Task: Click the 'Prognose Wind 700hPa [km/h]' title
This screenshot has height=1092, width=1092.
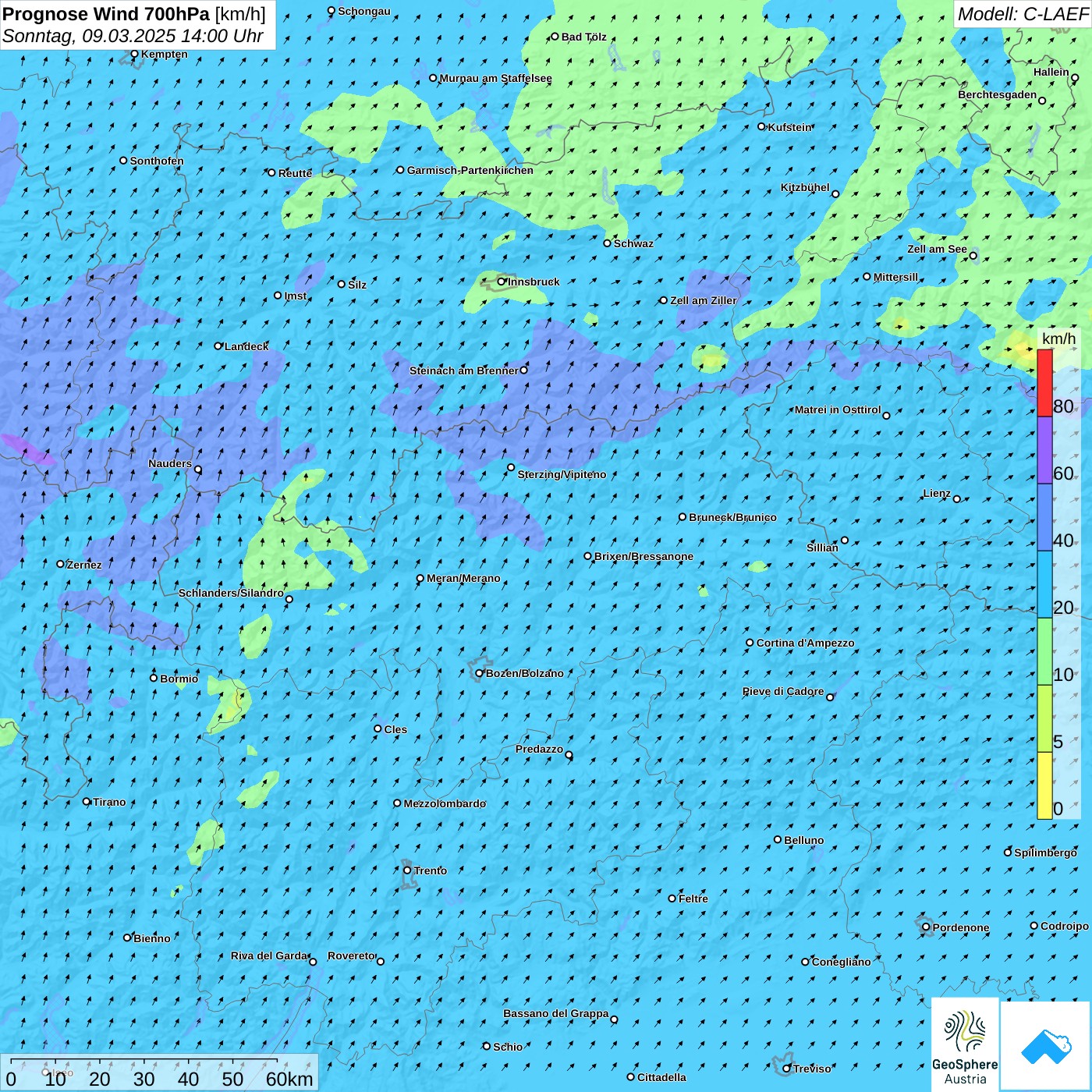Action: click(x=134, y=13)
